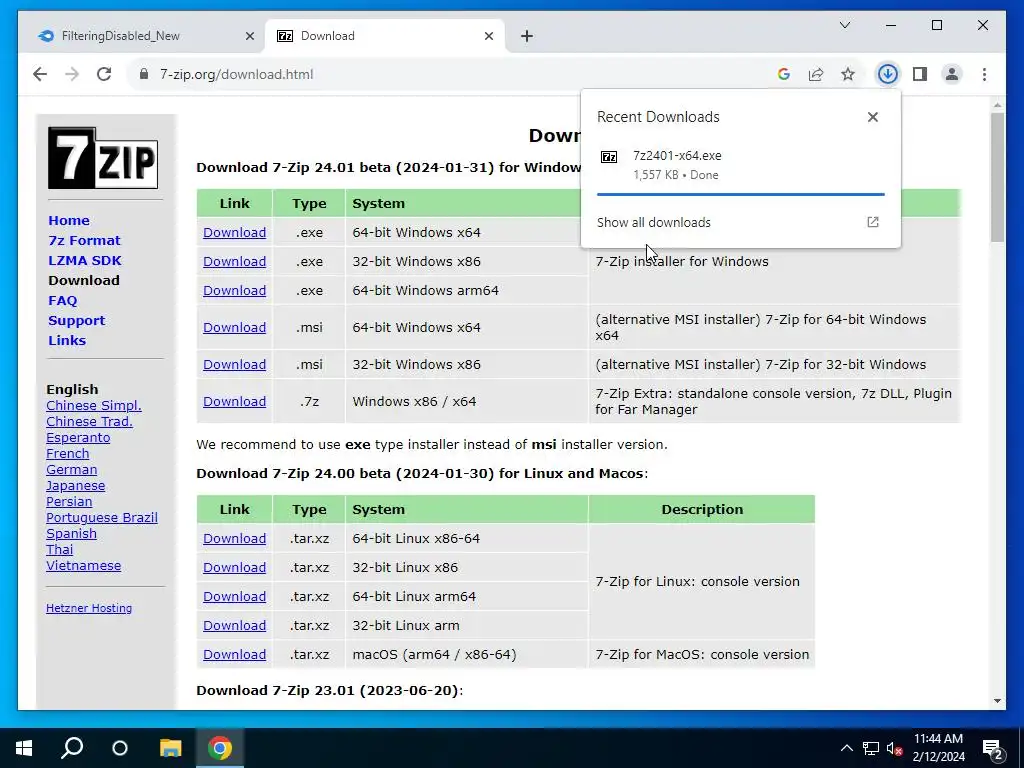Share this page via share icon

(816, 74)
